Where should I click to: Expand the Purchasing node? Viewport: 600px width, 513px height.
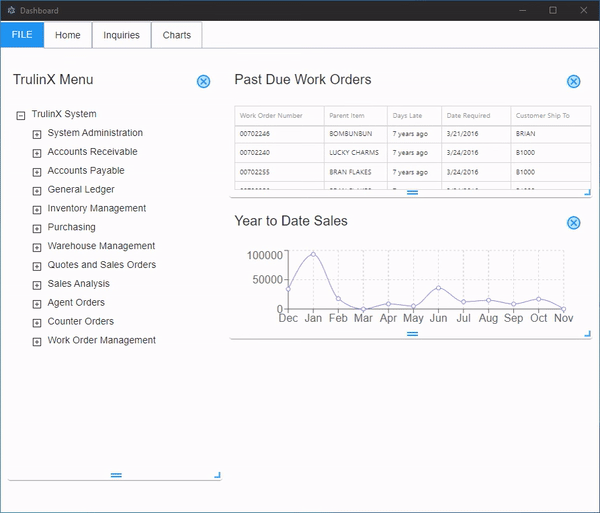pos(37,229)
